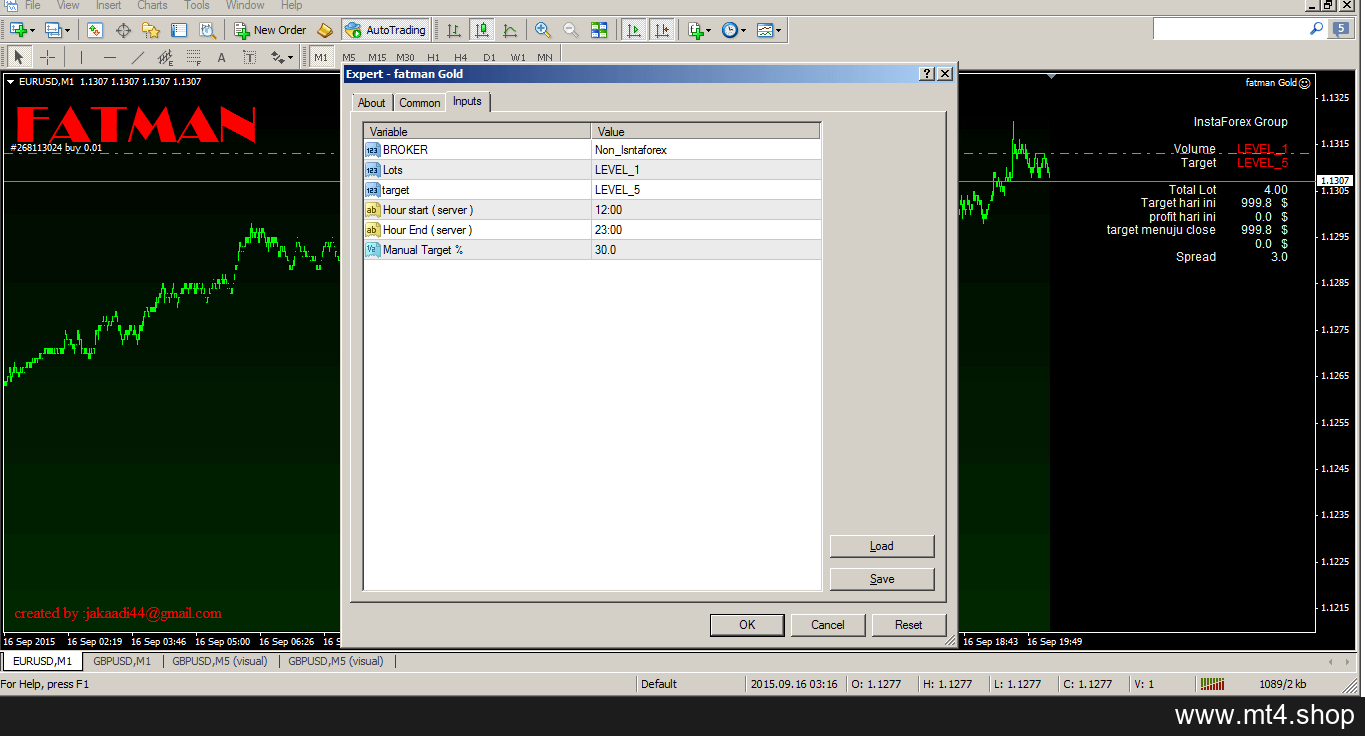This screenshot has height=736, width=1365.
Task: Select the vertical line drawing tool
Action: [x=82, y=57]
